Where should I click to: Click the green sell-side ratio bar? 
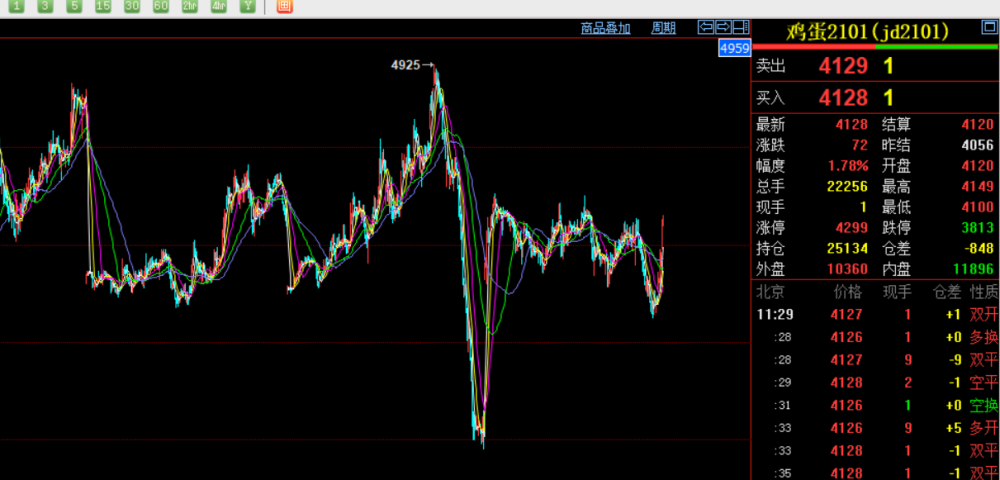(x=937, y=47)
